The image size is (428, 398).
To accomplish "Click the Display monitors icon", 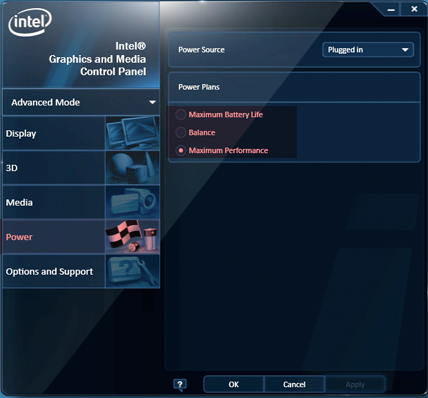I will click(132, 133).
